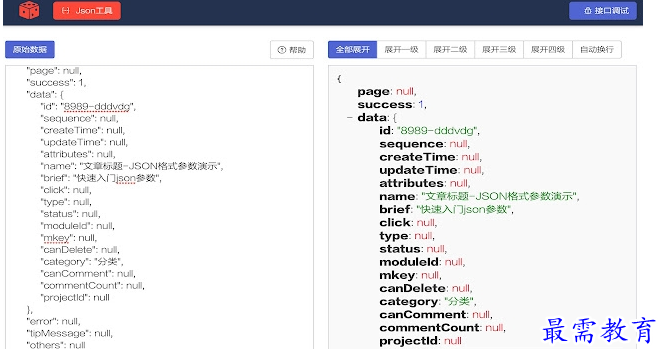The image size is (664, 362).
Task: Select the 展开一级 tab
Action: pos(401,50)
